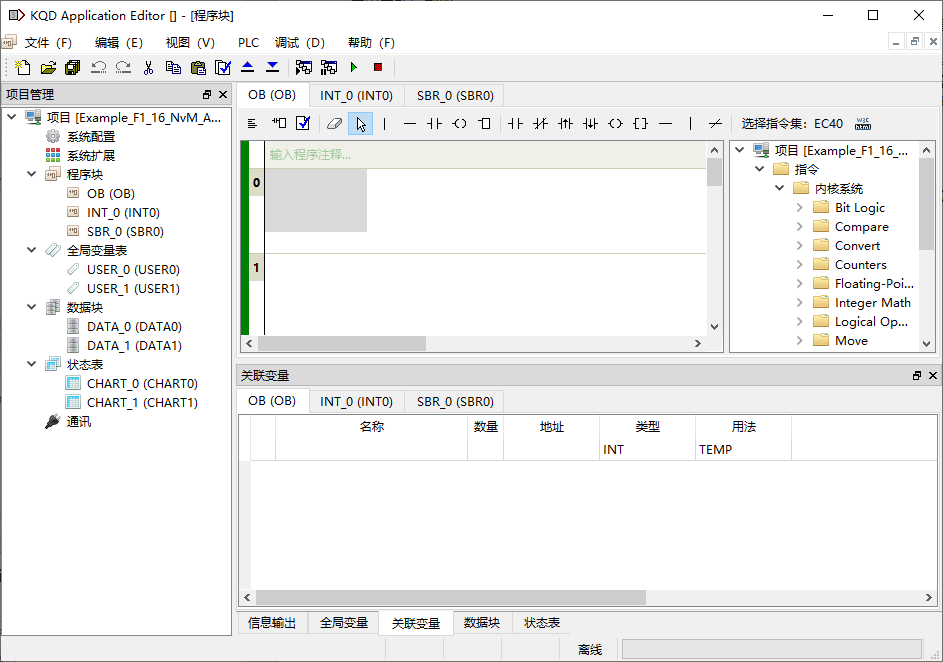Insert the square-bracket [] element

tap(640, 123)
